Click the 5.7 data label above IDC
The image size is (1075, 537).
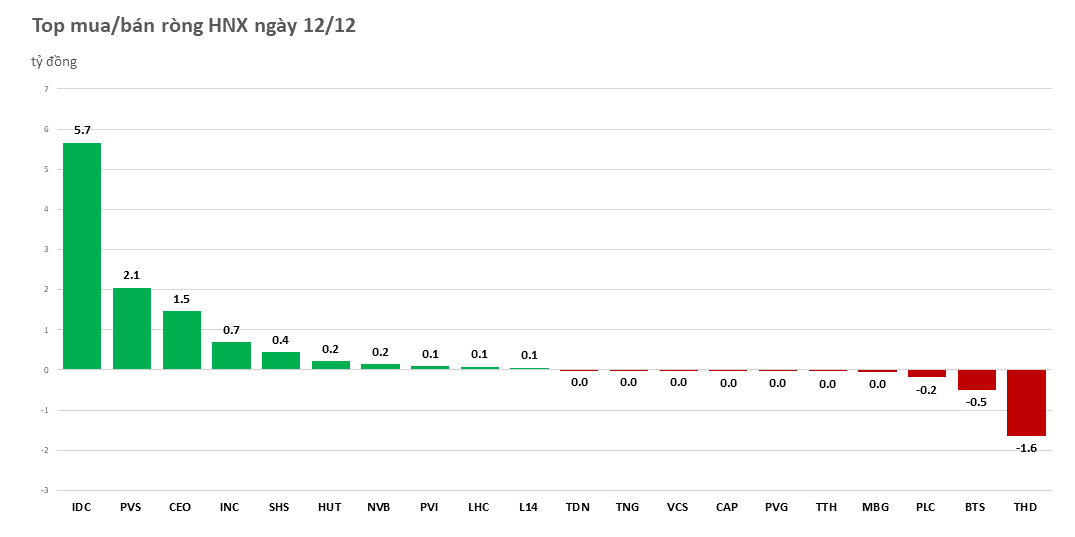82,130
